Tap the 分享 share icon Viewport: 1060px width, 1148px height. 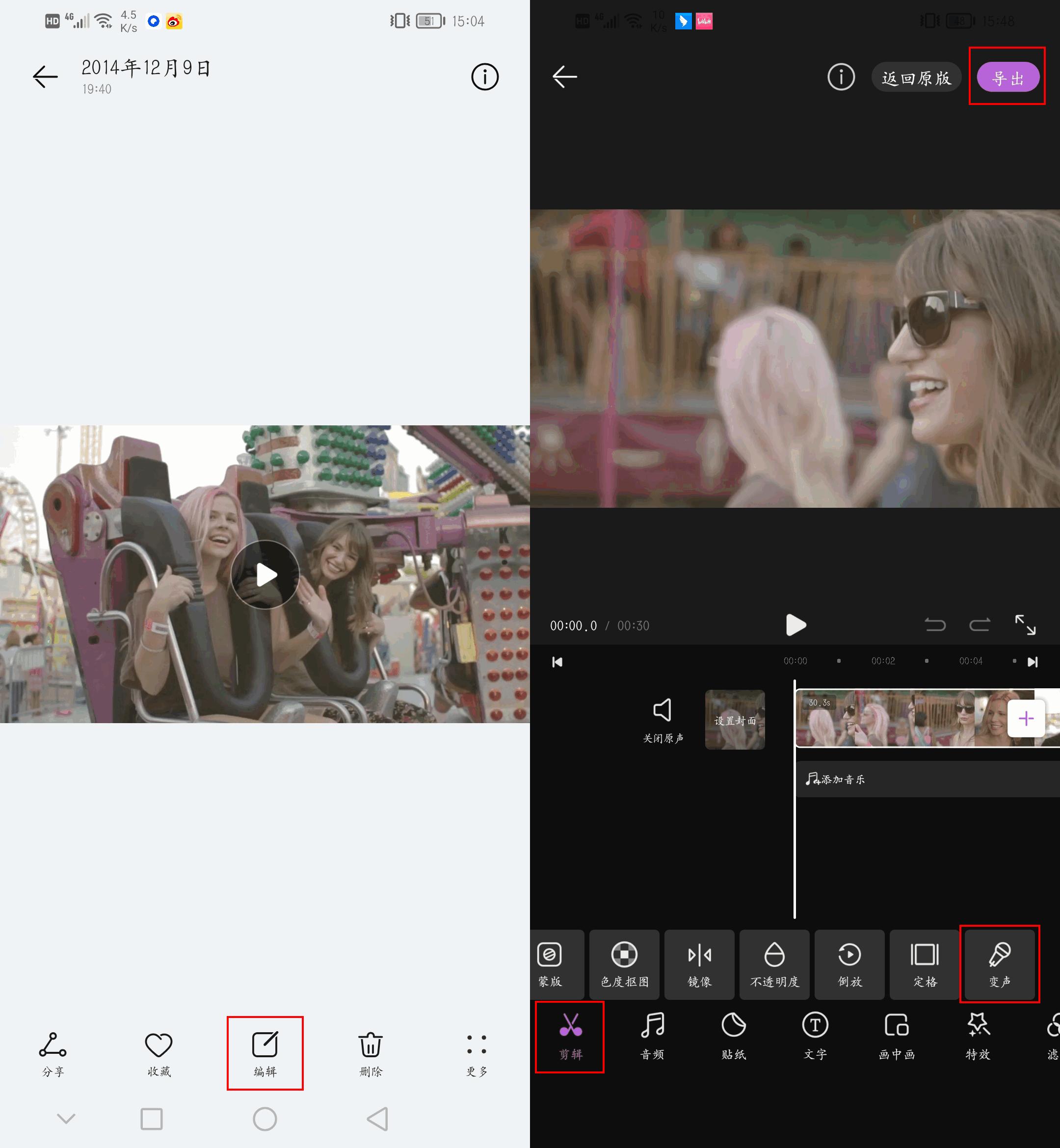[x=53, y=1045]
